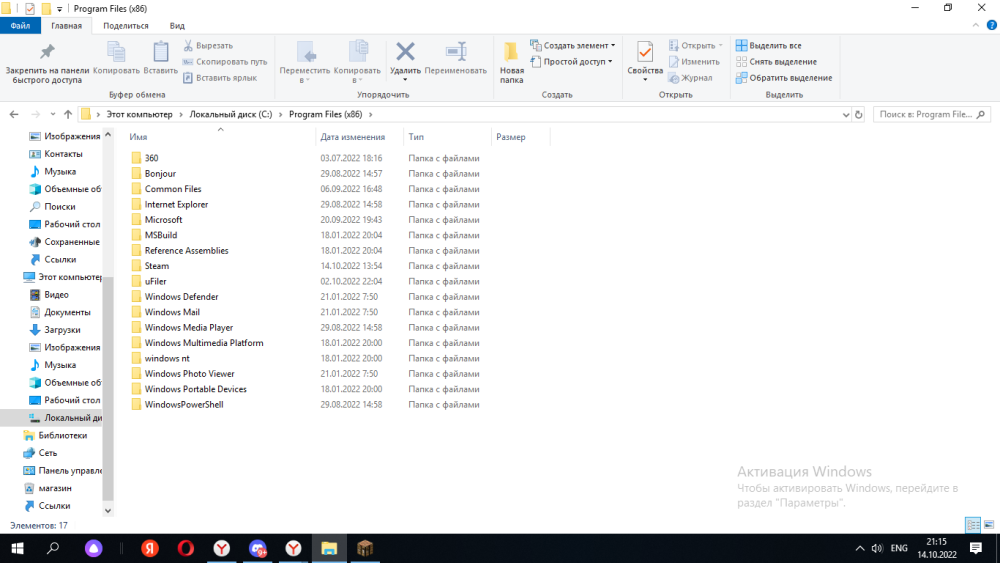The width and height of the screenshot is (1000, 563).
Task: Open the recent locations dropdown chevron
Action: click(x=52, y=114)
